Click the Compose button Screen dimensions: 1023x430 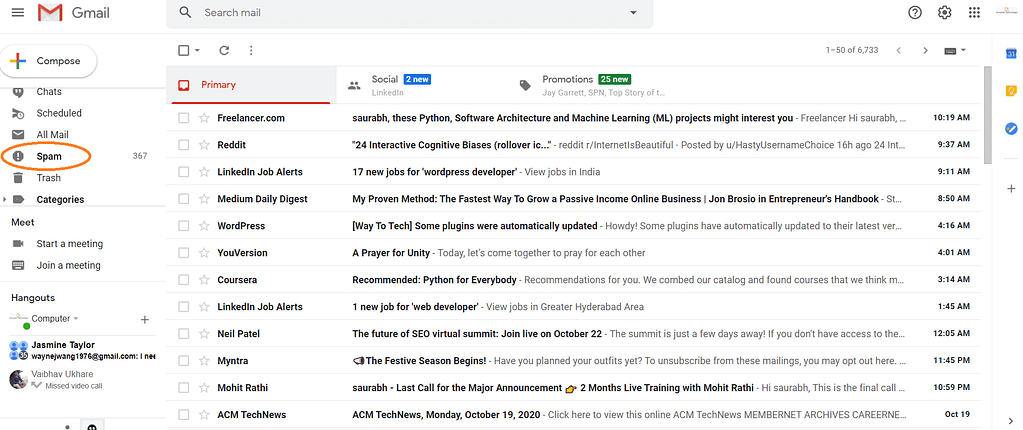pyautogui.click(x=49, y=61)
